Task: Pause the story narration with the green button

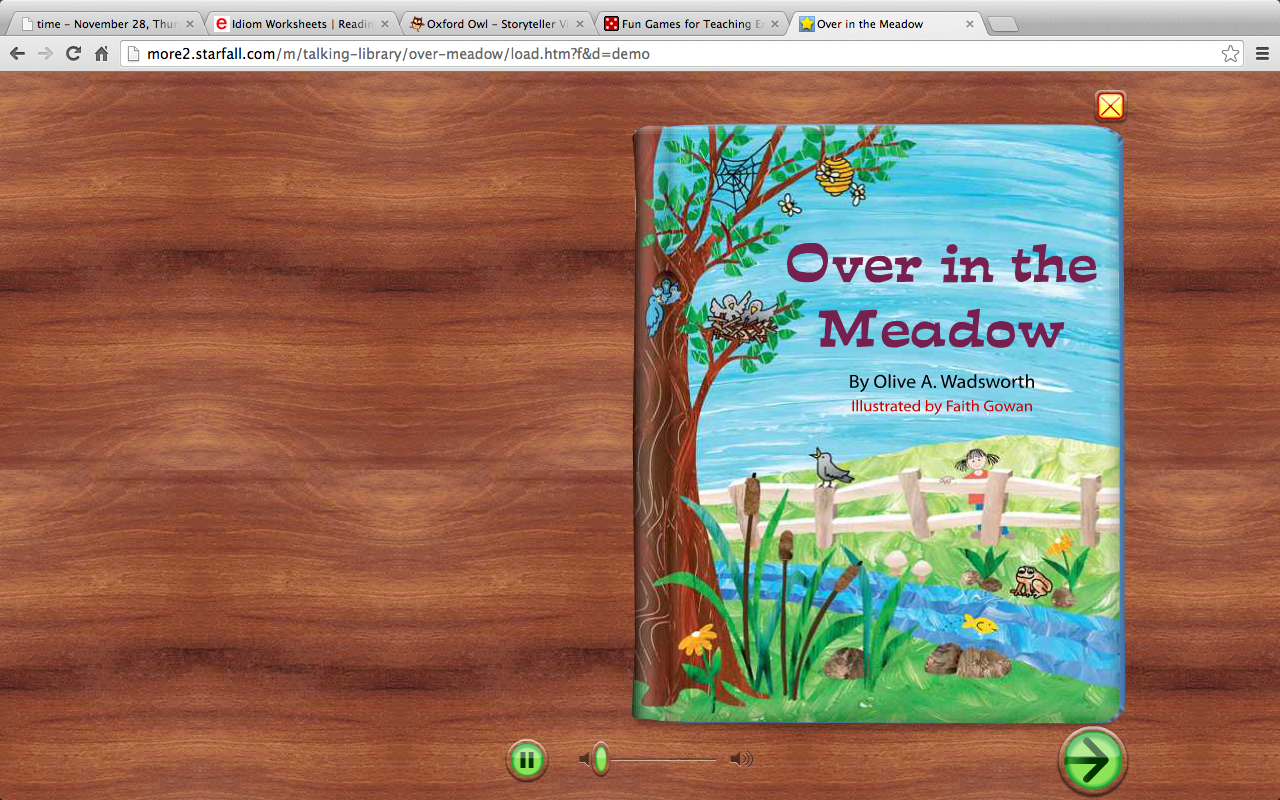Action: pyautogui.click(x=526, y=760)
